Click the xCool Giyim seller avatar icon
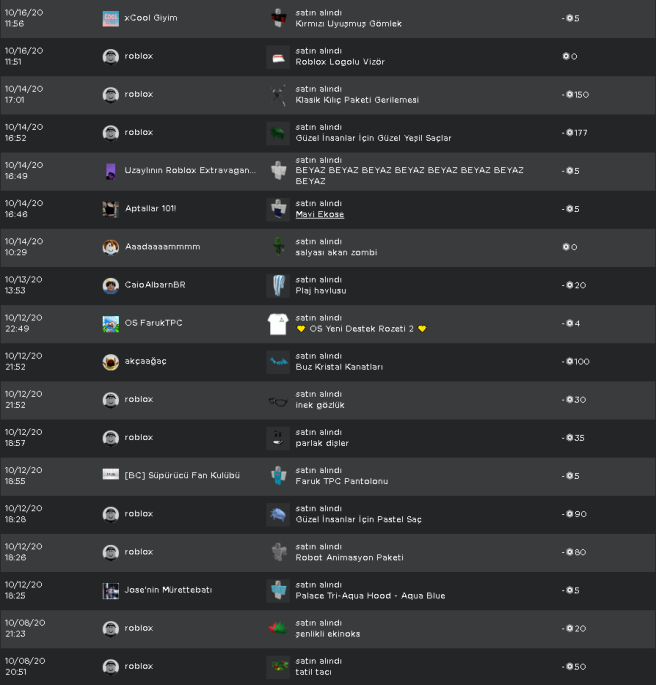This screenshot has height=685, width=656. [110, 18]
